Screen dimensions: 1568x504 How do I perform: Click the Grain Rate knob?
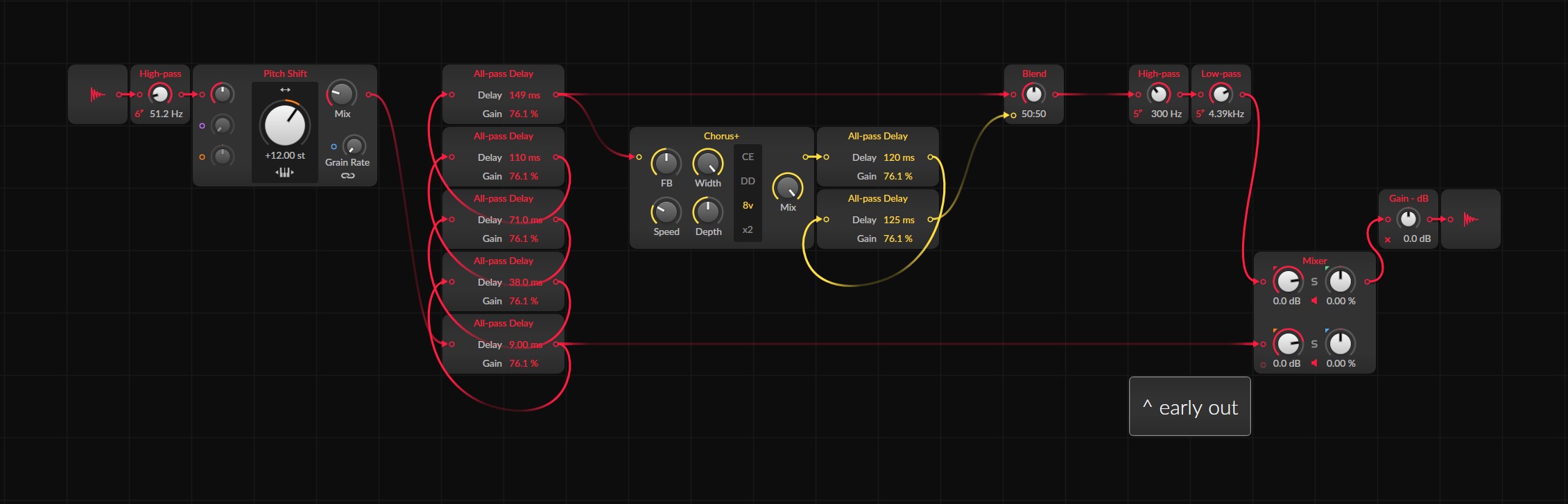pyautogui.click(x=354, y=146)
